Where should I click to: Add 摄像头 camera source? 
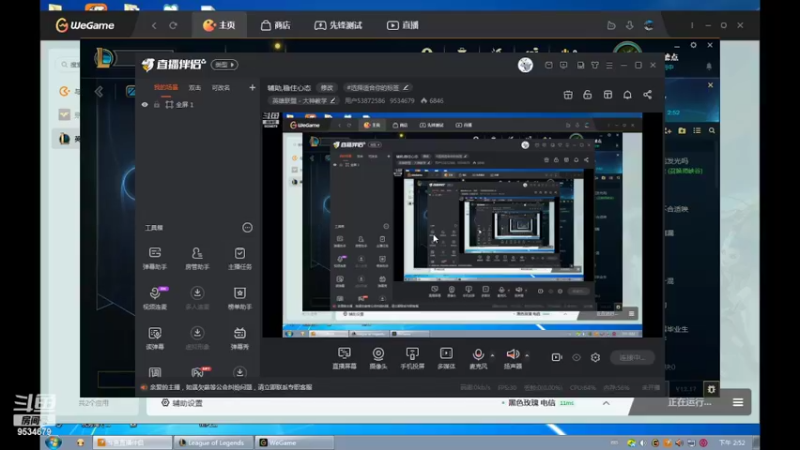tap(378, 358)
